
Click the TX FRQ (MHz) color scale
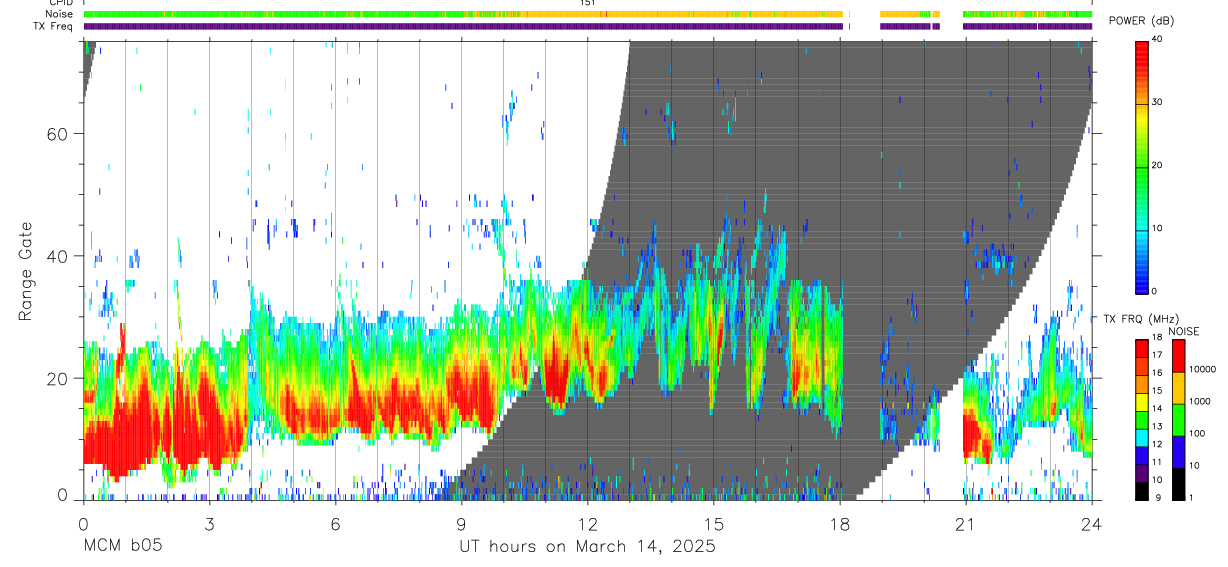point(1142,419)
